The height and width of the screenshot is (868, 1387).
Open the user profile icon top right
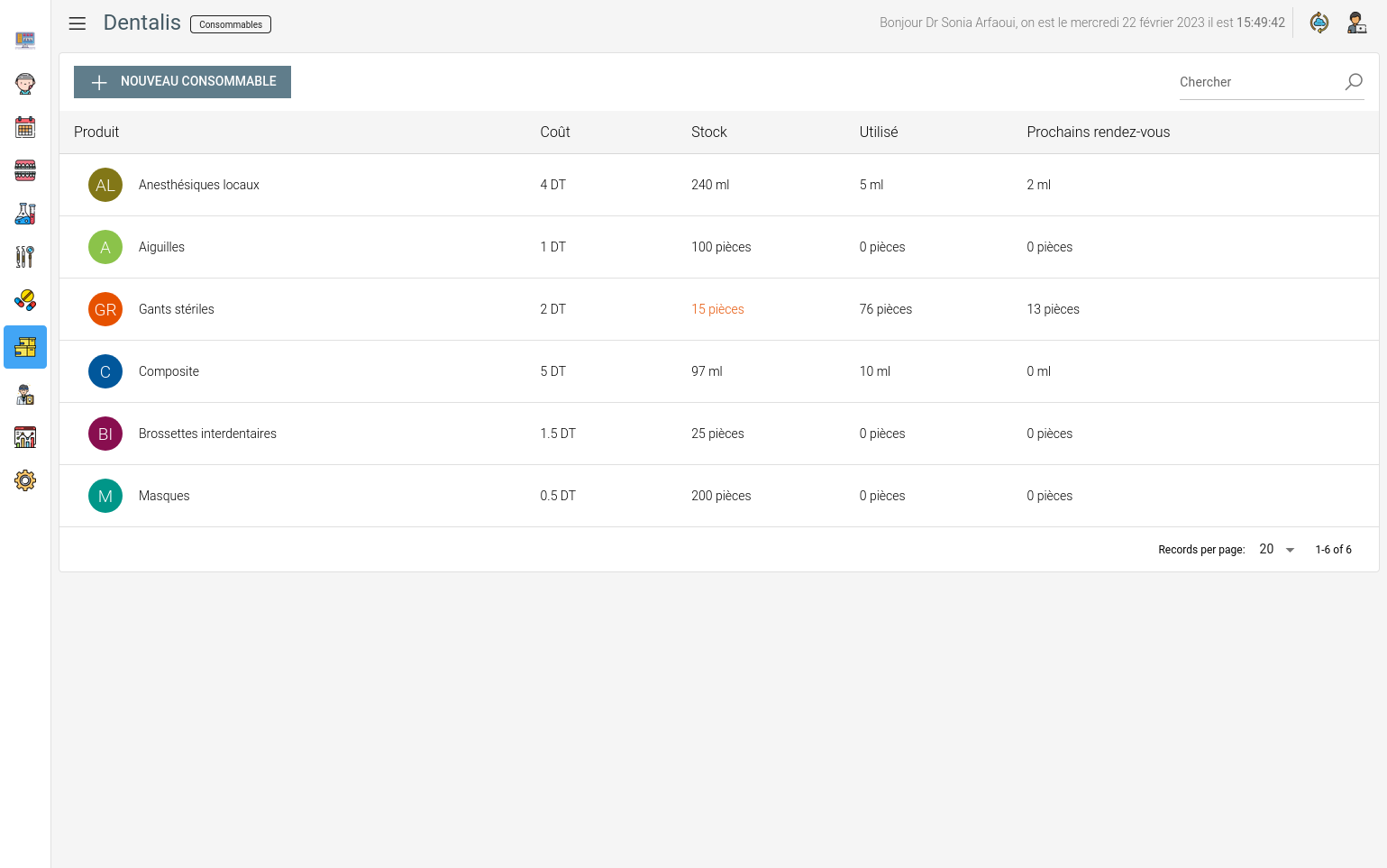[x=1356, y=23]
